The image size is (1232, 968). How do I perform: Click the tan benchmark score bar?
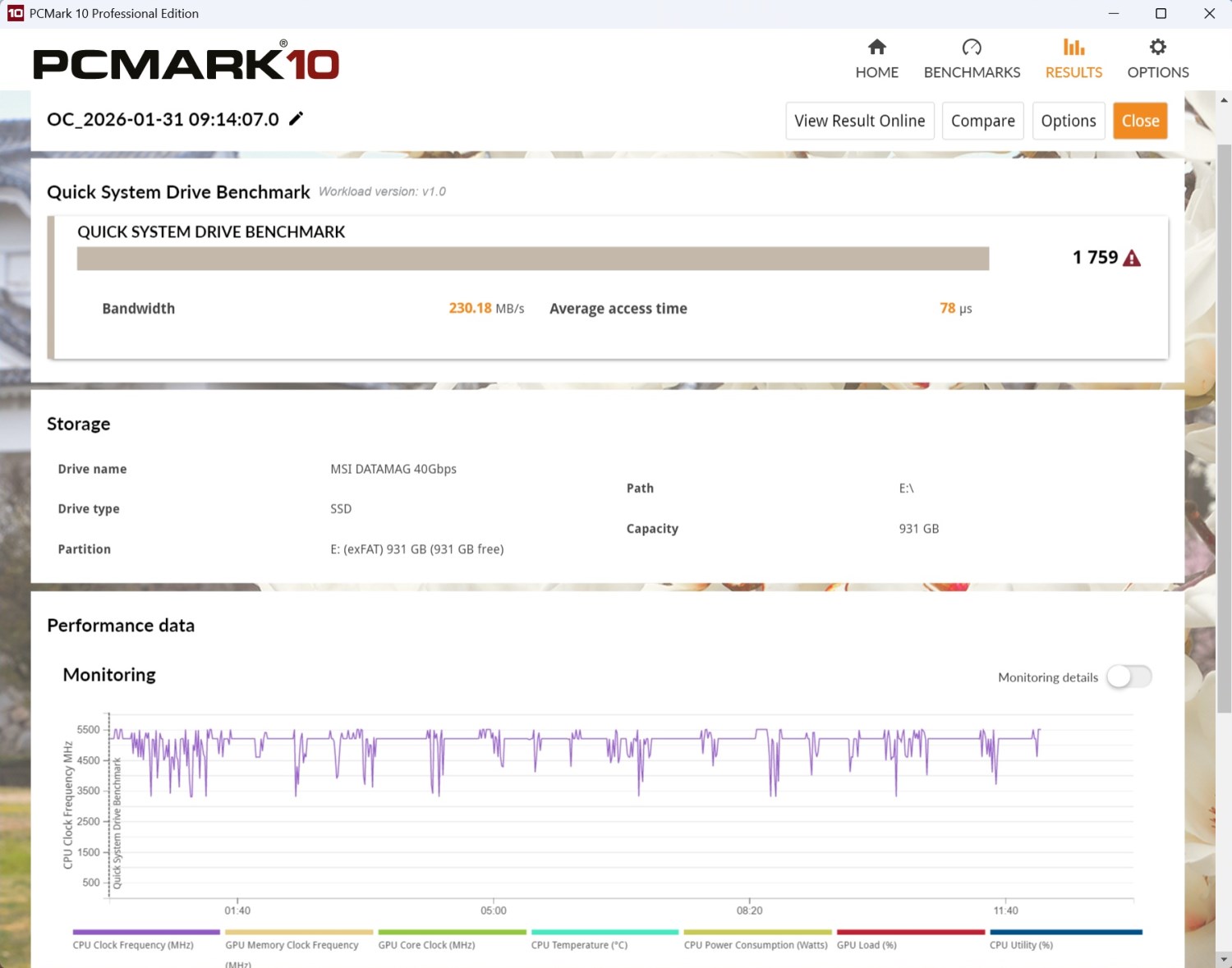[533, 259]
